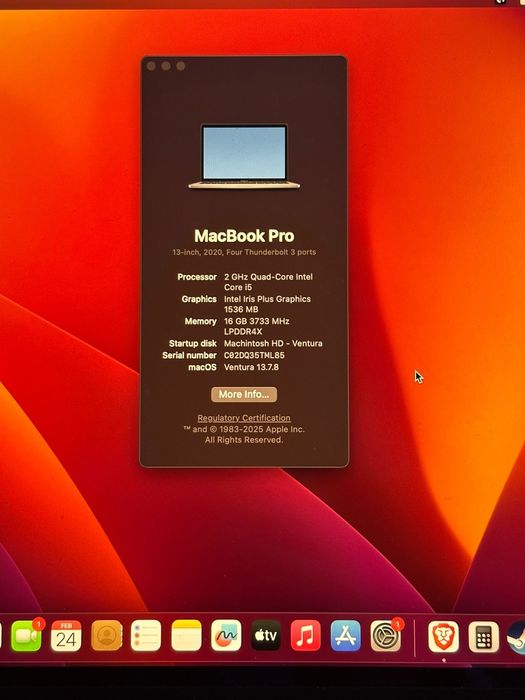Zoom the About This Mac window

pyautogui.click(x=181, y=66)
